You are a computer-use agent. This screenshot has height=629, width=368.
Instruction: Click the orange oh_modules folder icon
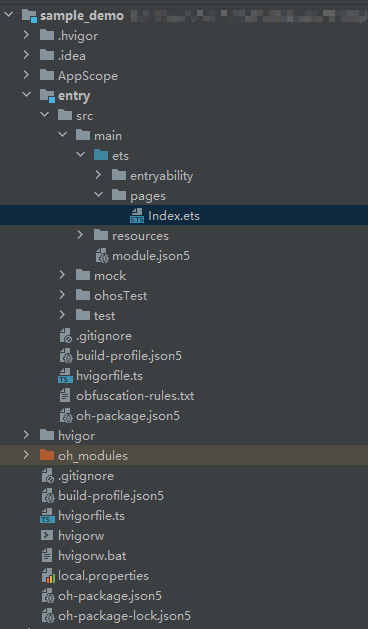point(47,455)
